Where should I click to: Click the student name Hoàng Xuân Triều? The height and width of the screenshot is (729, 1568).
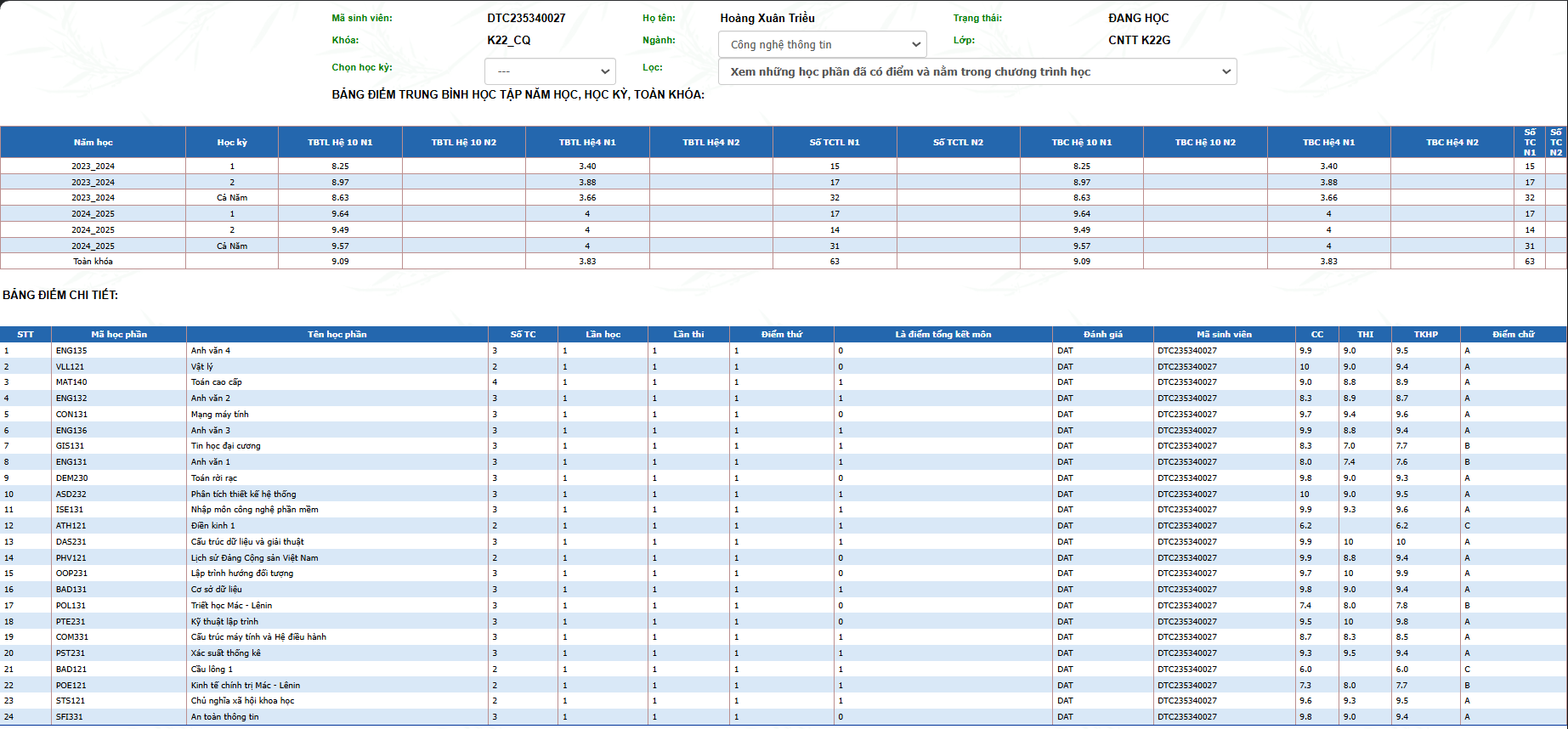[767, 18]
